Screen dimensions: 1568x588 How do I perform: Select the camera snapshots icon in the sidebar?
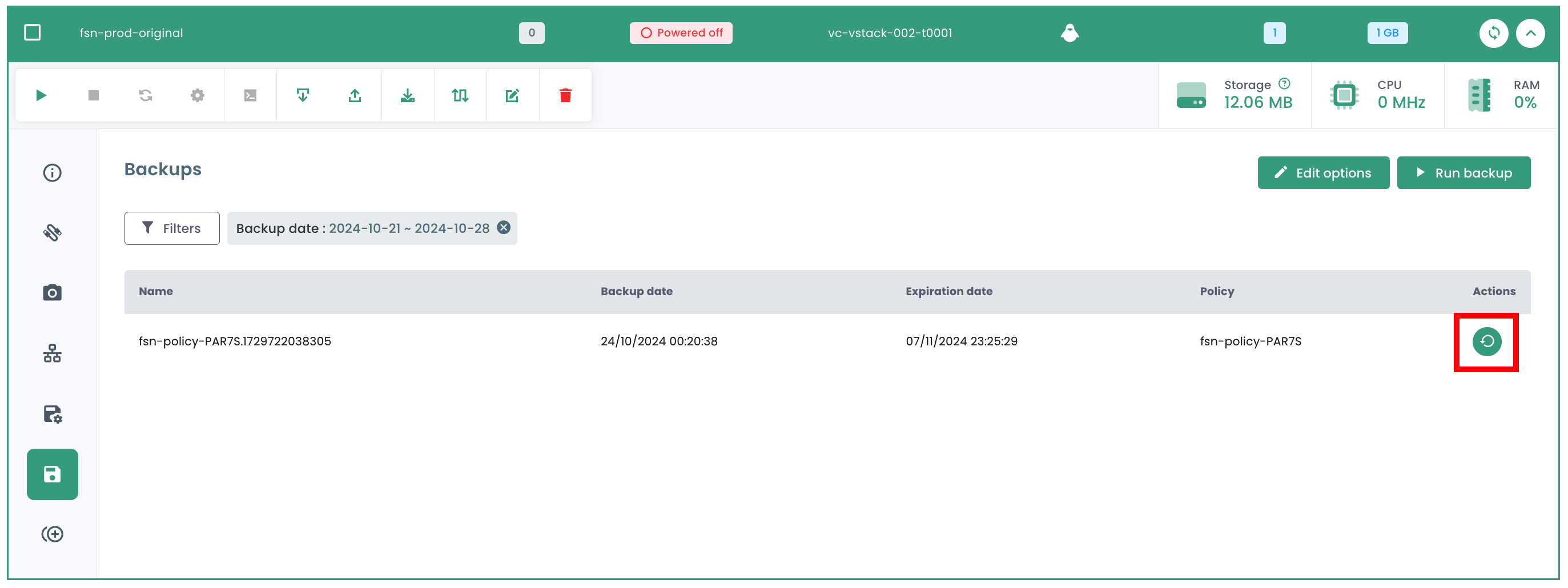pos(53,292)
